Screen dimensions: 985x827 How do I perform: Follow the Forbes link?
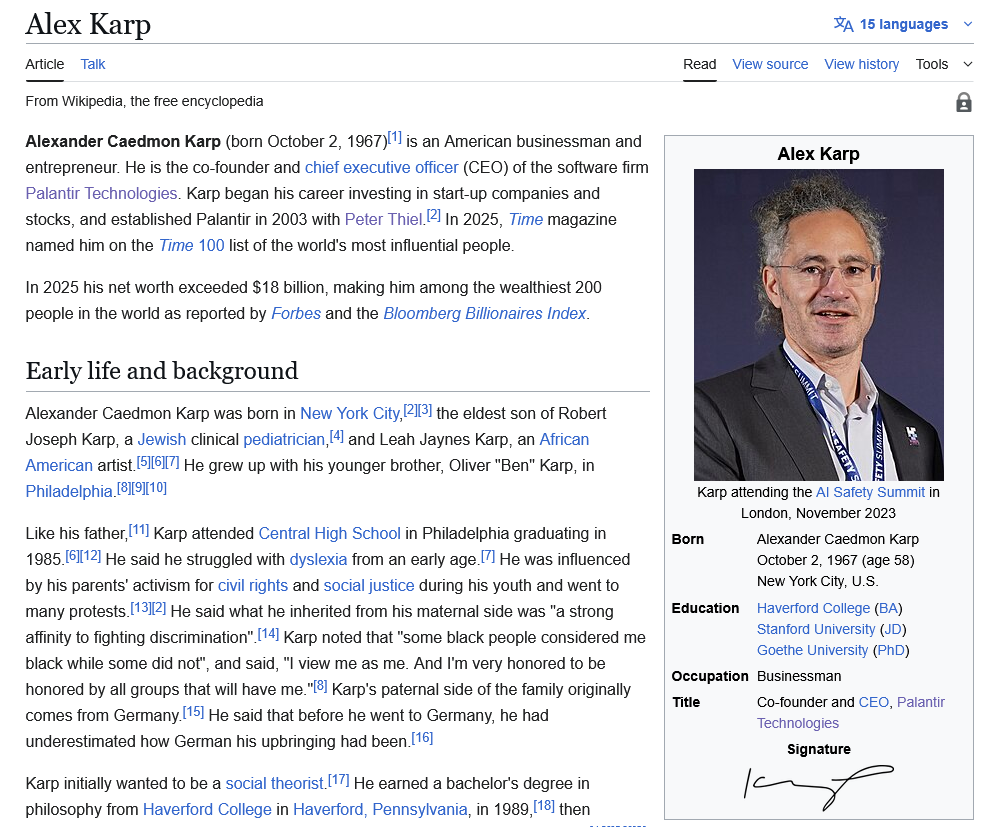coord(296,314)
